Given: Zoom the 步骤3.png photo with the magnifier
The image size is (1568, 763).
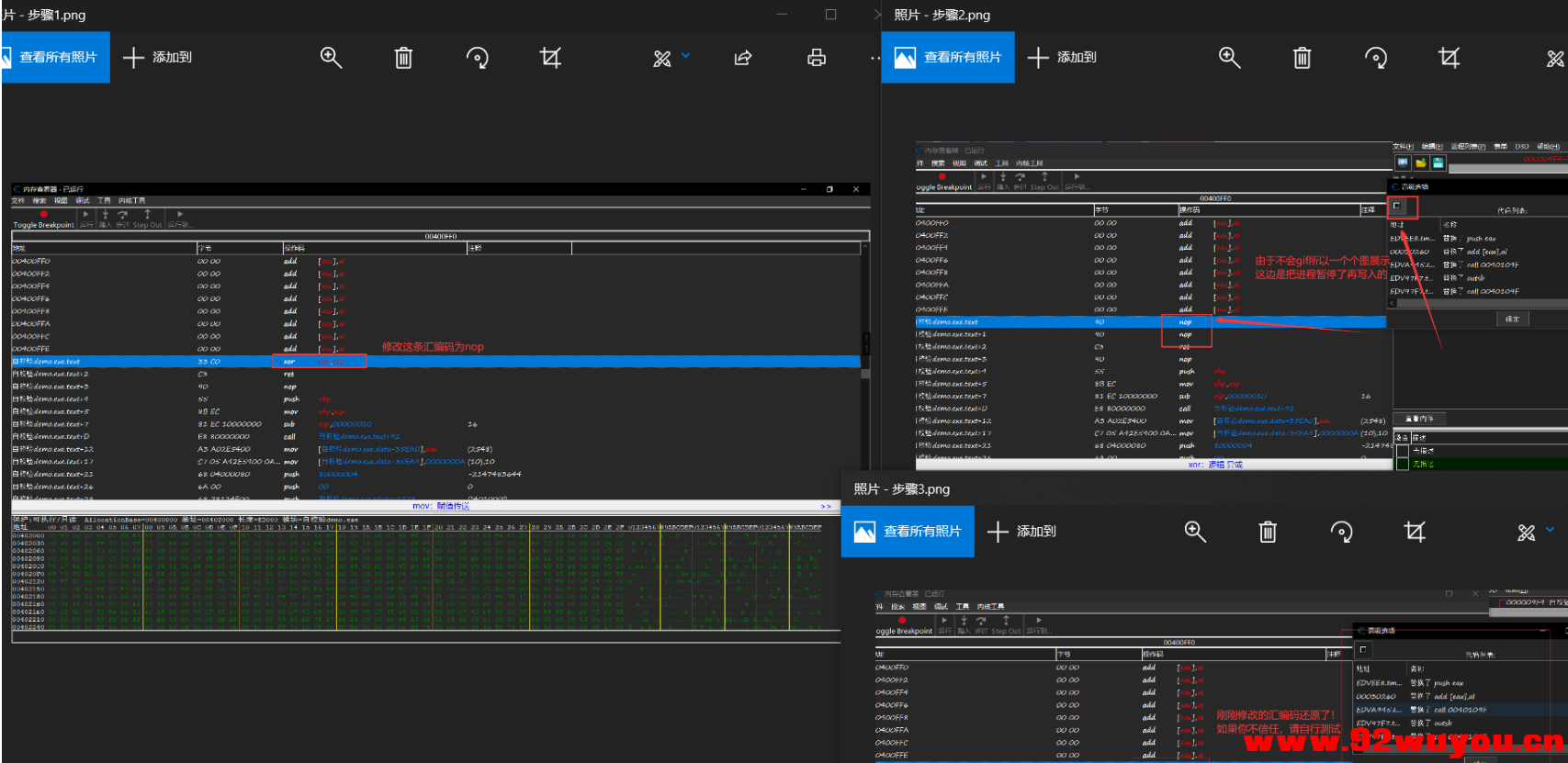Looking at the screenshot, I should (x=1194, y=532).
